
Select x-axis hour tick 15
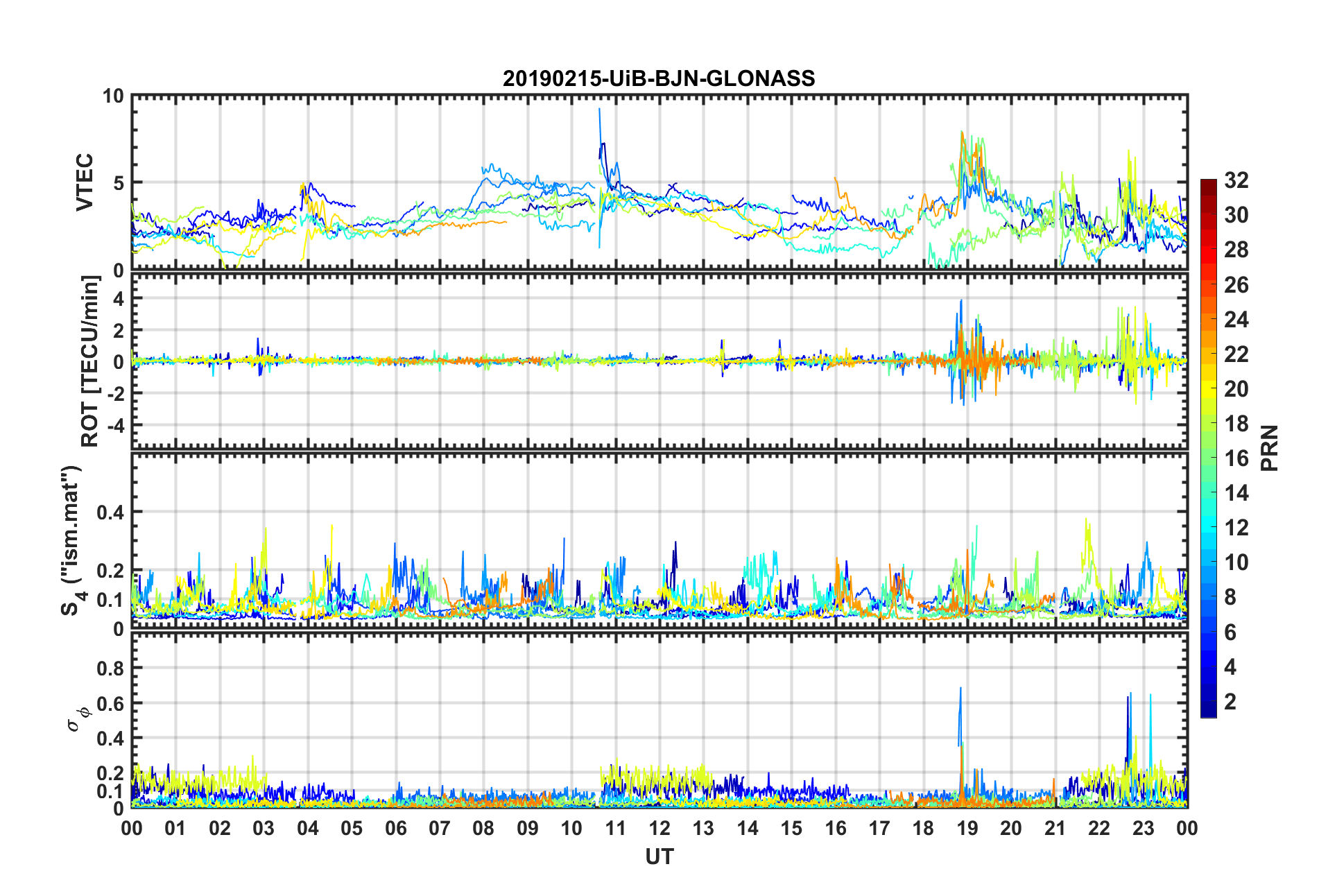[x=791, y=829]
